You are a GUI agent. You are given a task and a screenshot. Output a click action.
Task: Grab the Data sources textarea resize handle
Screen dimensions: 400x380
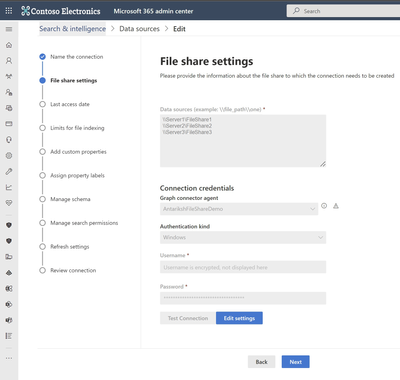click(323, 164)
